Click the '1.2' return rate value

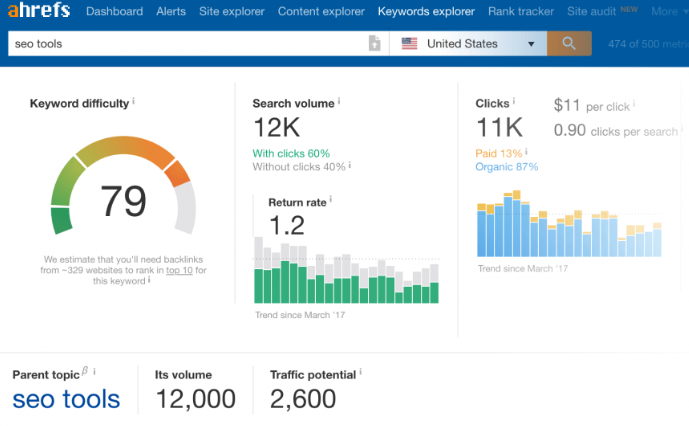point(286,226)
